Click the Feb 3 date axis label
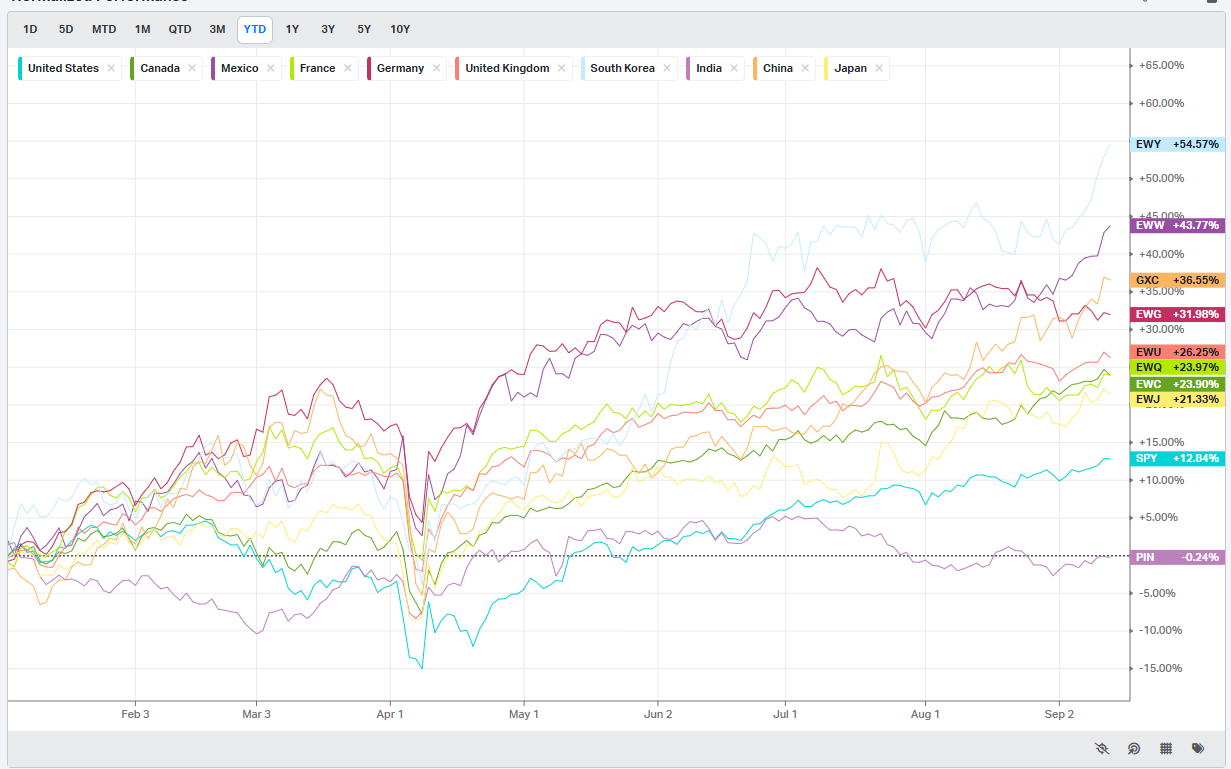1231x769 pixels. click(x=135, y=714)
